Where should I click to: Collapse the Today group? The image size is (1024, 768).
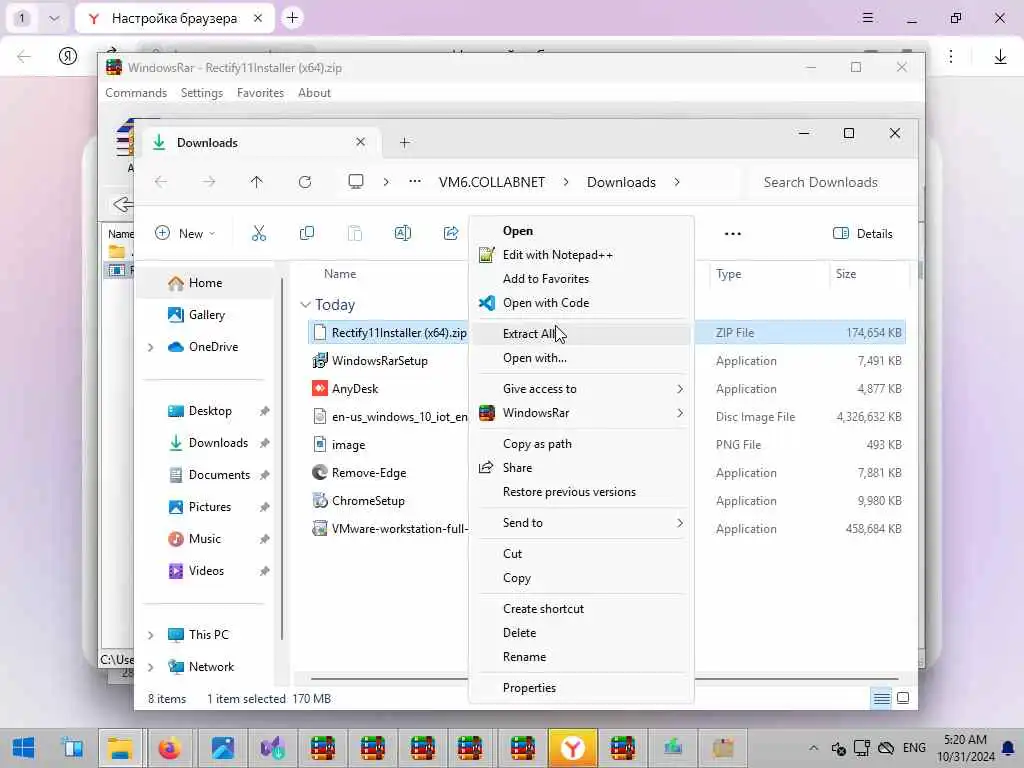305,305
